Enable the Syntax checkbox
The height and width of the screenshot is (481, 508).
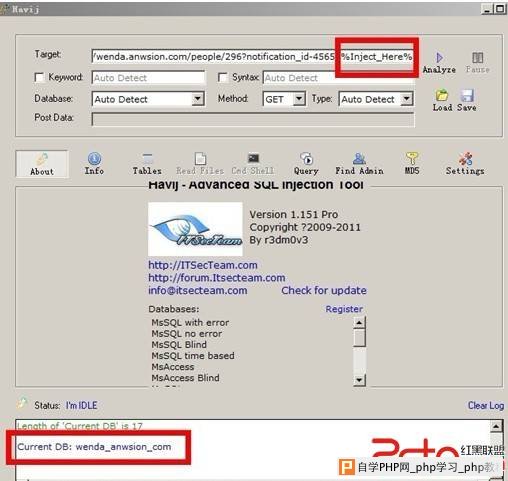pyautogui.click(x=222, y=78)
